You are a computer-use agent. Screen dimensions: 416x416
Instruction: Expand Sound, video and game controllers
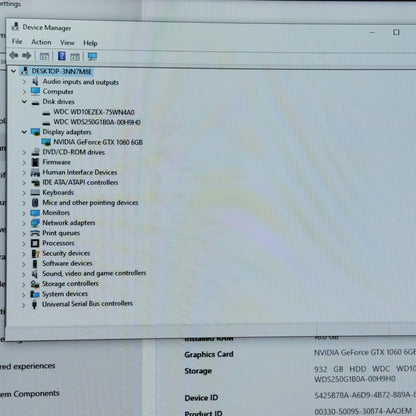pyautogui.click(x=24, y=274)
